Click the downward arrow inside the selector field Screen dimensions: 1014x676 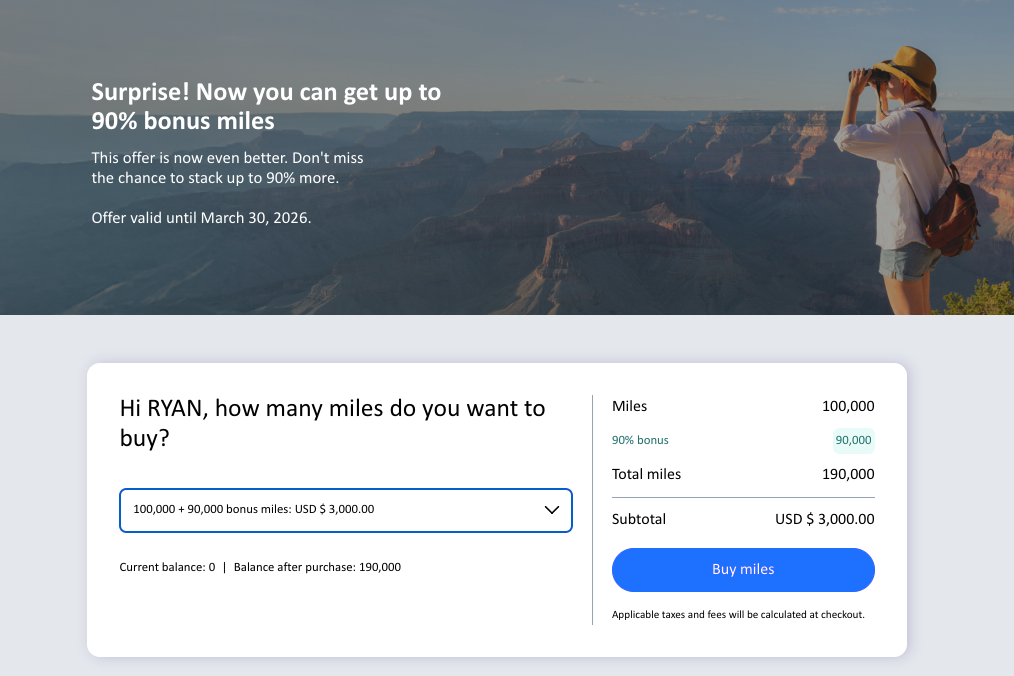[x=551, y=510]
